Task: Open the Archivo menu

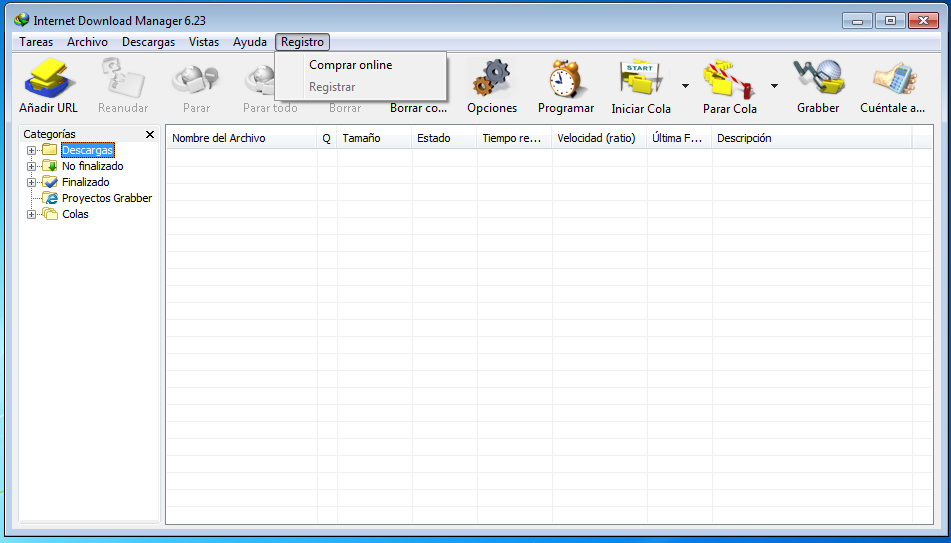Action: [87, 42]
